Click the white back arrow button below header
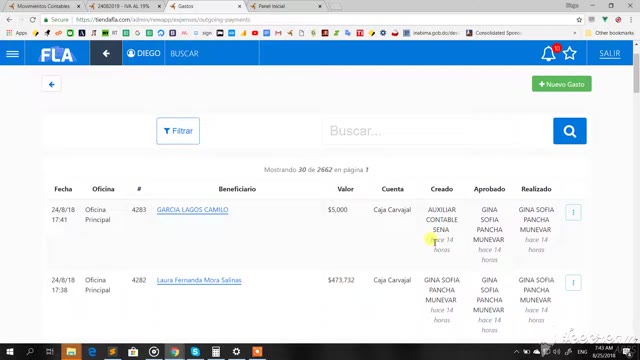This screenshot has width=640, height=360. click(x=51, y=84)
